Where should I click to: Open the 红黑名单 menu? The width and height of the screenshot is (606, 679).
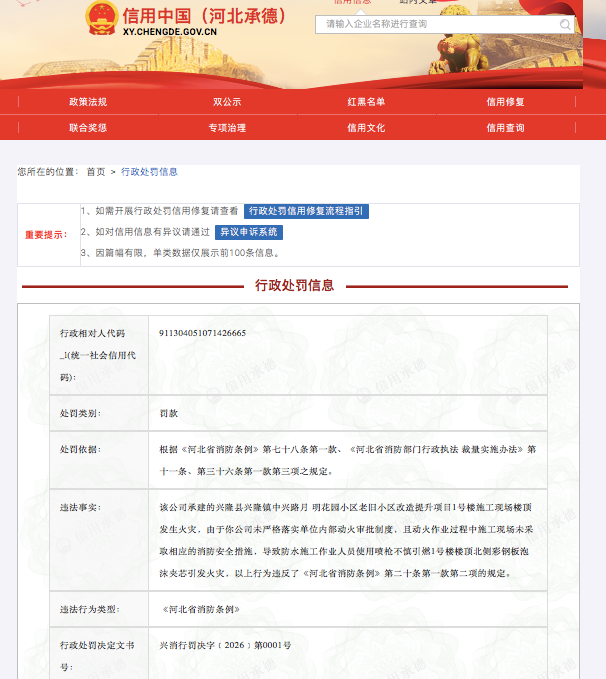366,102
